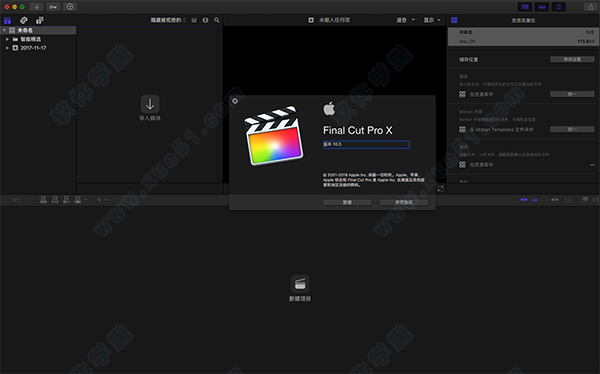
Task: Toggle the Browser panel button
Action: [x=525, y=7]
